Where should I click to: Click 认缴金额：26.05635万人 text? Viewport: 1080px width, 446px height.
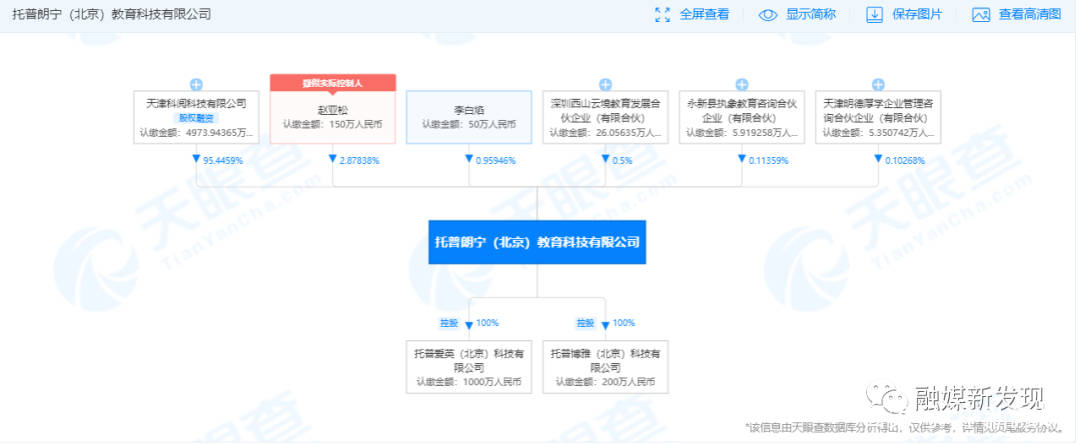tap(605, 133)
